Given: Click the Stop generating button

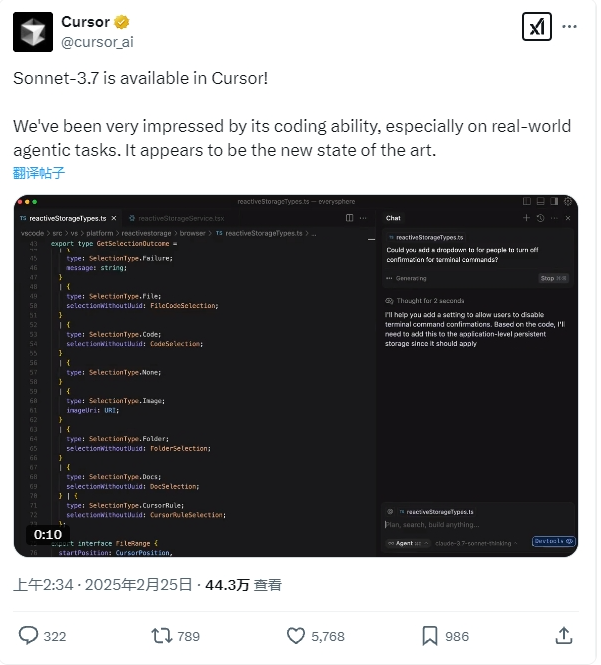Looking at the screenshot, I should click(x=553, y=278).
